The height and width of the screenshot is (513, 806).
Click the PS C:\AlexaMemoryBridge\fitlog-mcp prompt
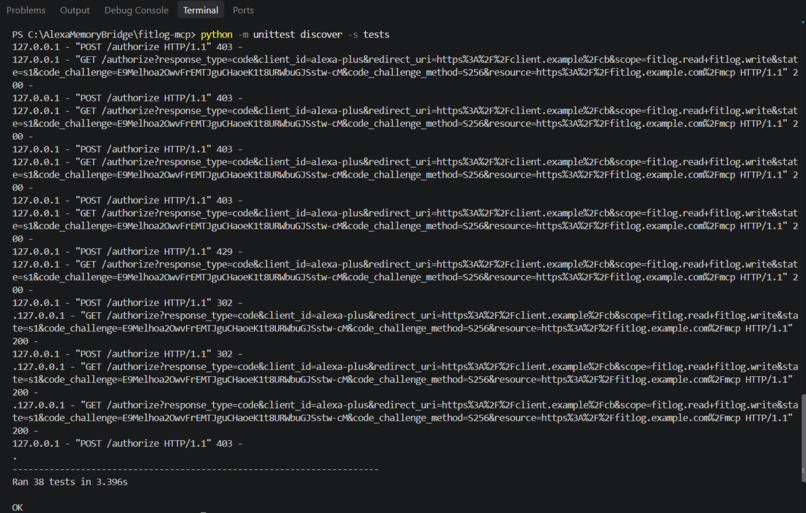click(104, 34)
